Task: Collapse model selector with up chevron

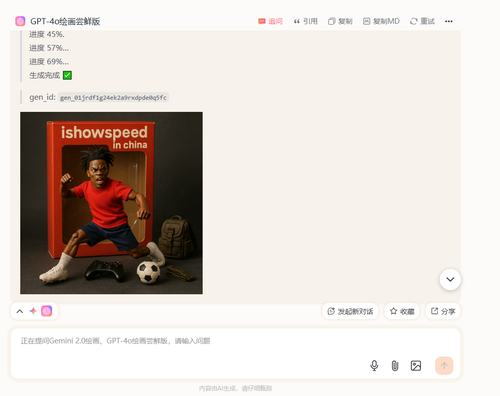Action: 20,311
